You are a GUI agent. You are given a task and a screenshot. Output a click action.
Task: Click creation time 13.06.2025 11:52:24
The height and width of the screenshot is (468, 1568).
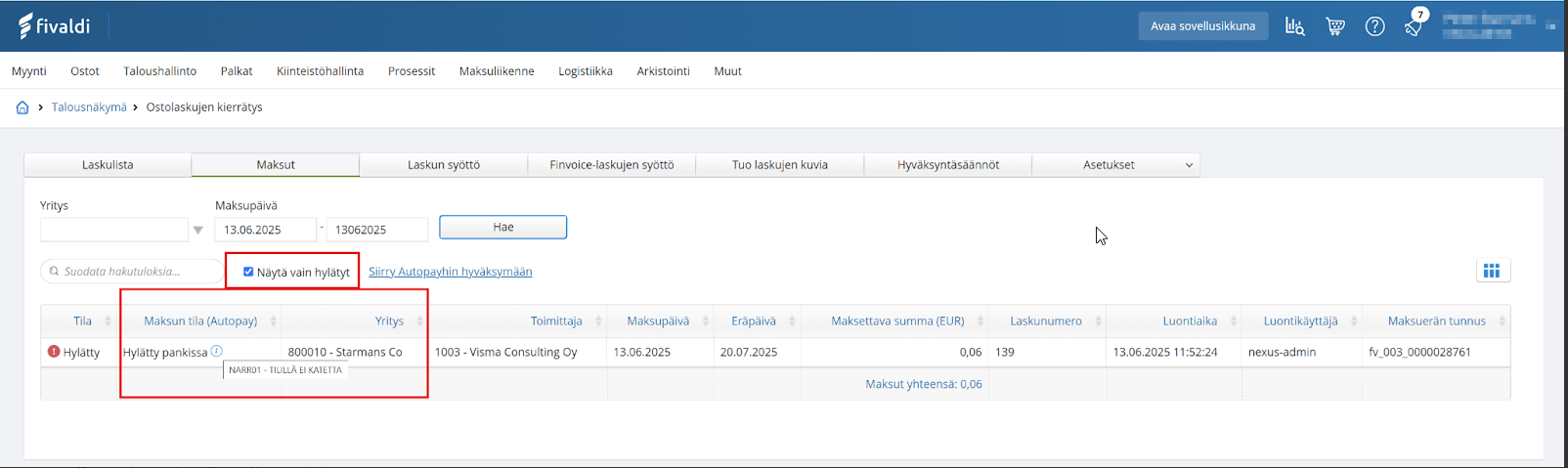(x=1165, y=352)
